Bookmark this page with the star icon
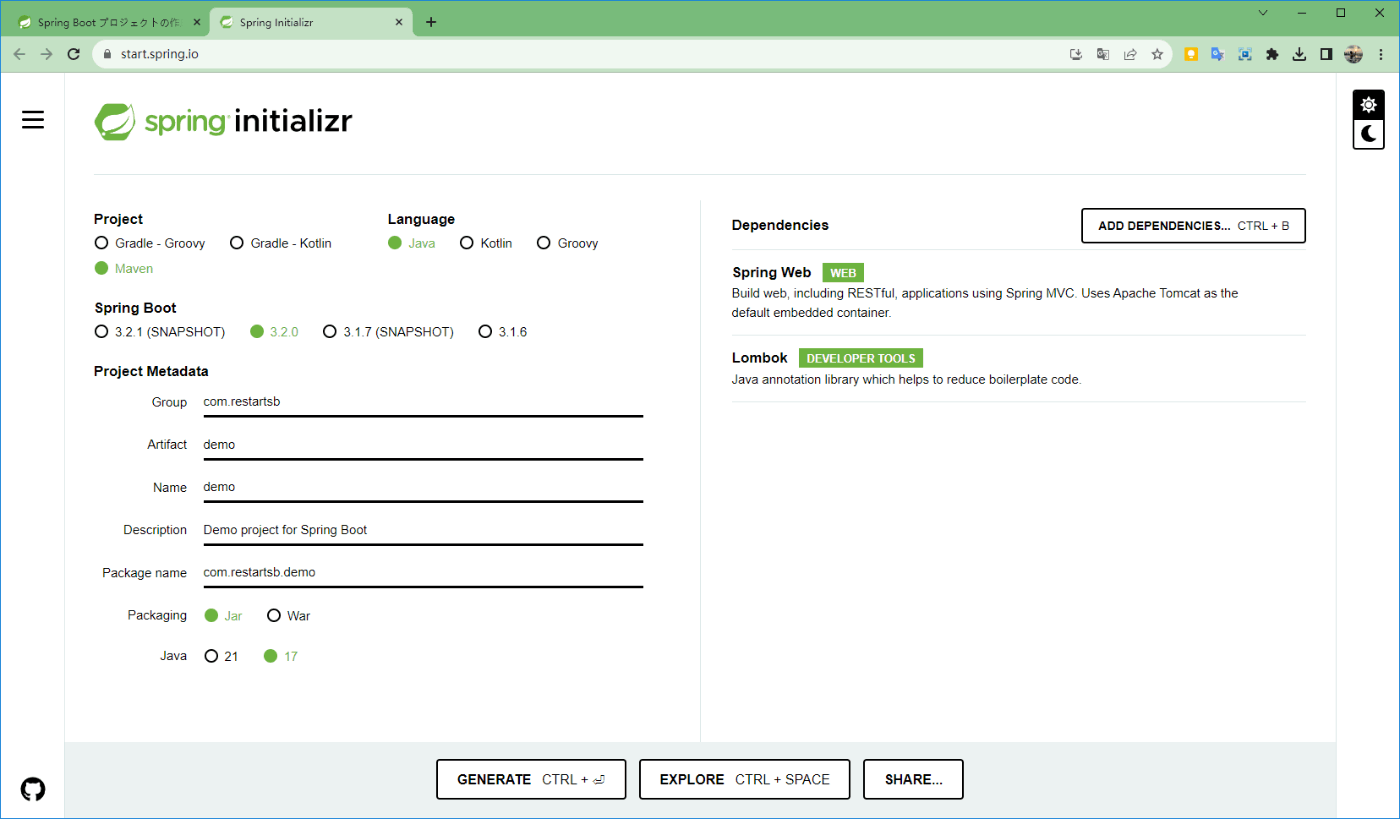 pos(1157,54)
